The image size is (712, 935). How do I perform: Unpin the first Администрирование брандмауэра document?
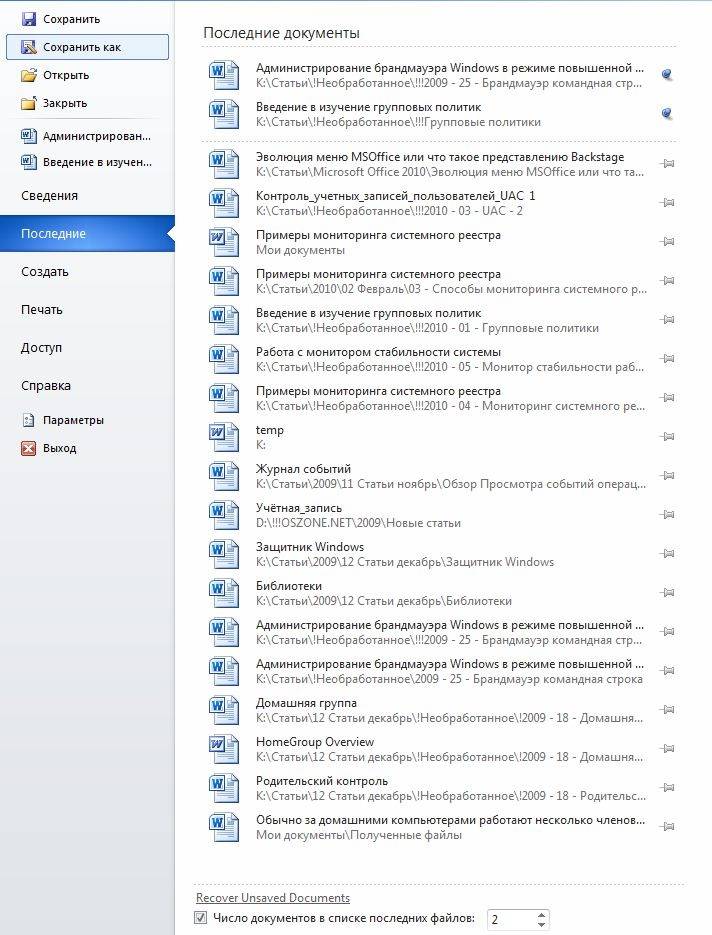(667, 75)
